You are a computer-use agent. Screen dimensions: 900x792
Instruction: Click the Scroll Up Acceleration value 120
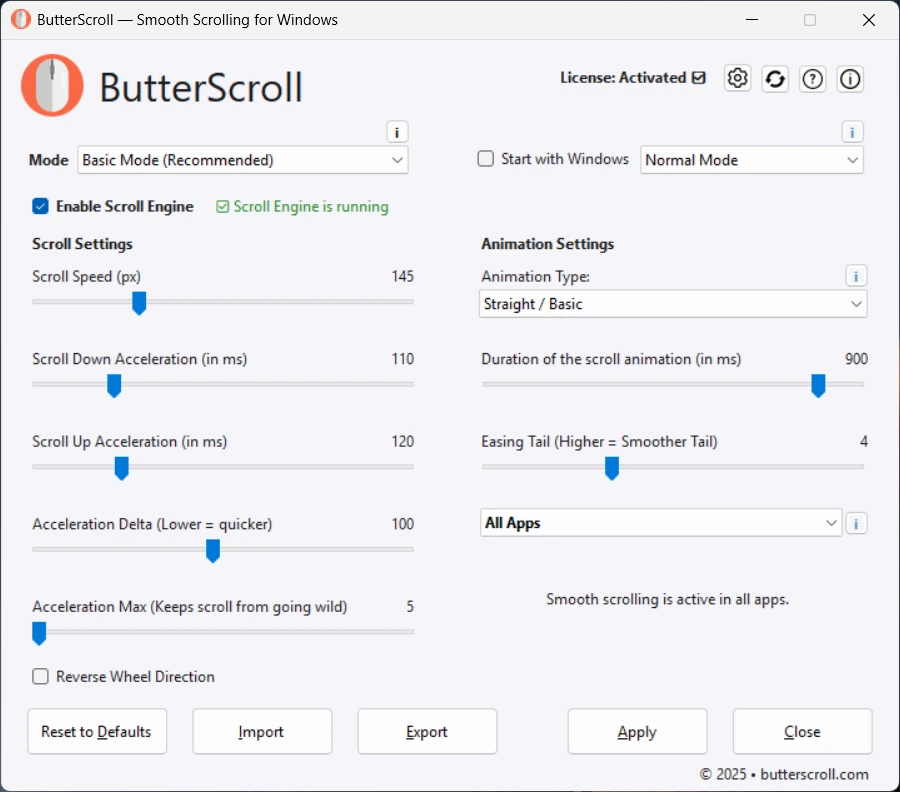coord(402,441)
